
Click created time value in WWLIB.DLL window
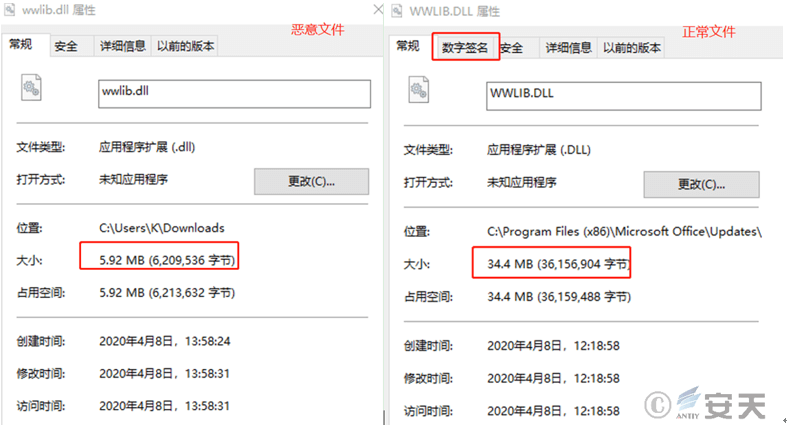click(553, 346)
